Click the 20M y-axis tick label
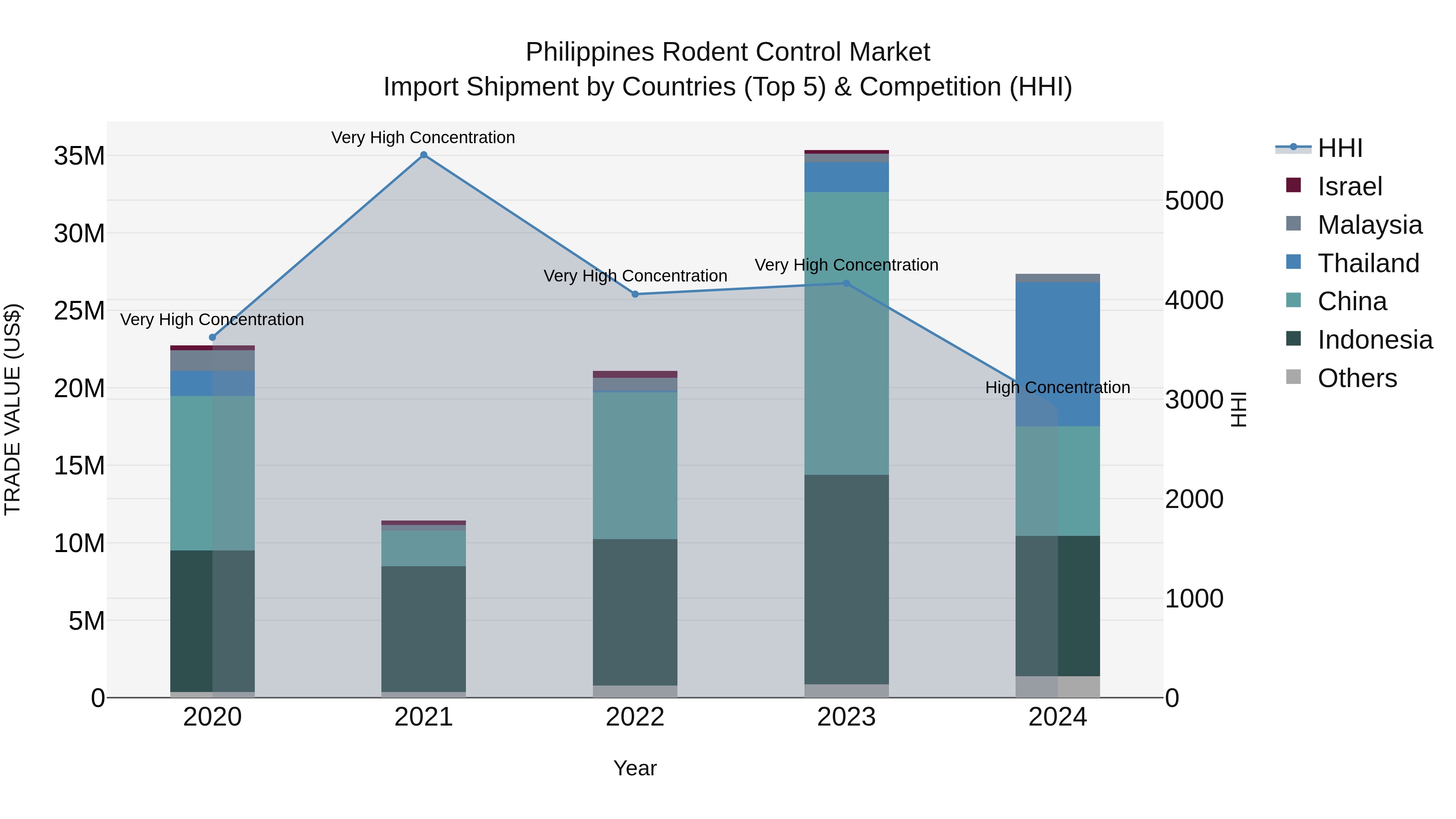This screenshot has width=1456, height=819. click(79, 389)
